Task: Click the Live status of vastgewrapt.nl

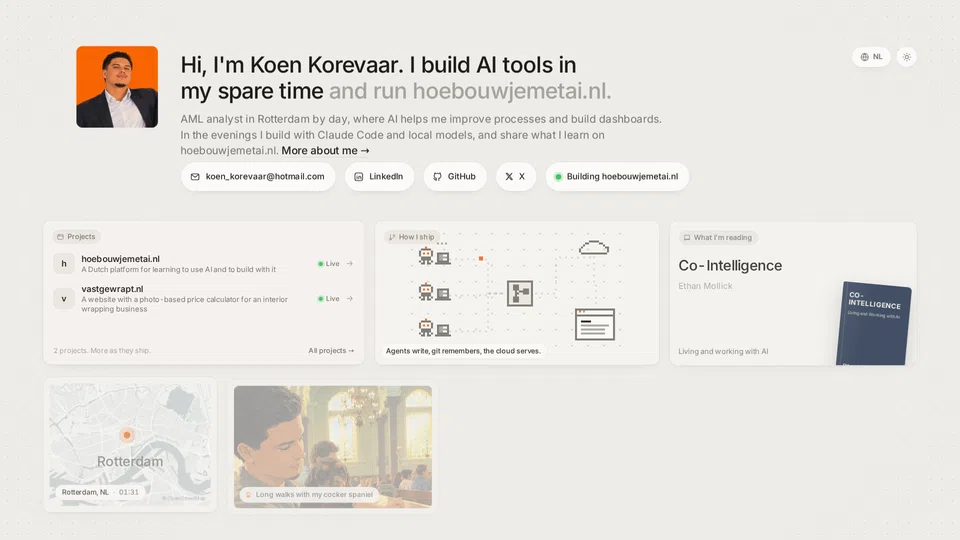Action: [328, 299]
